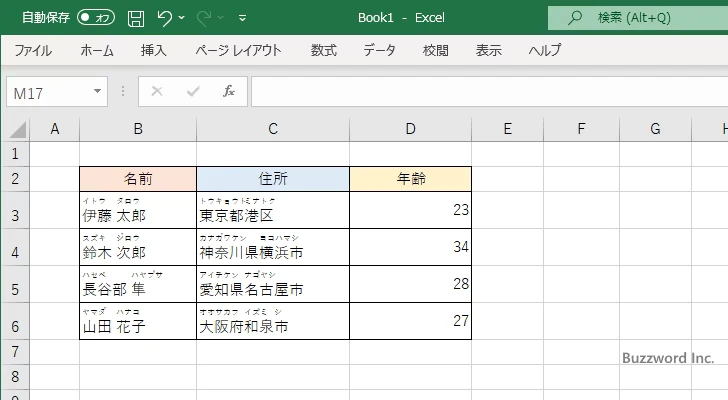728x400 pixels.
Task: Select the cell 伊藤 太郎
Action: pos(138,210)
